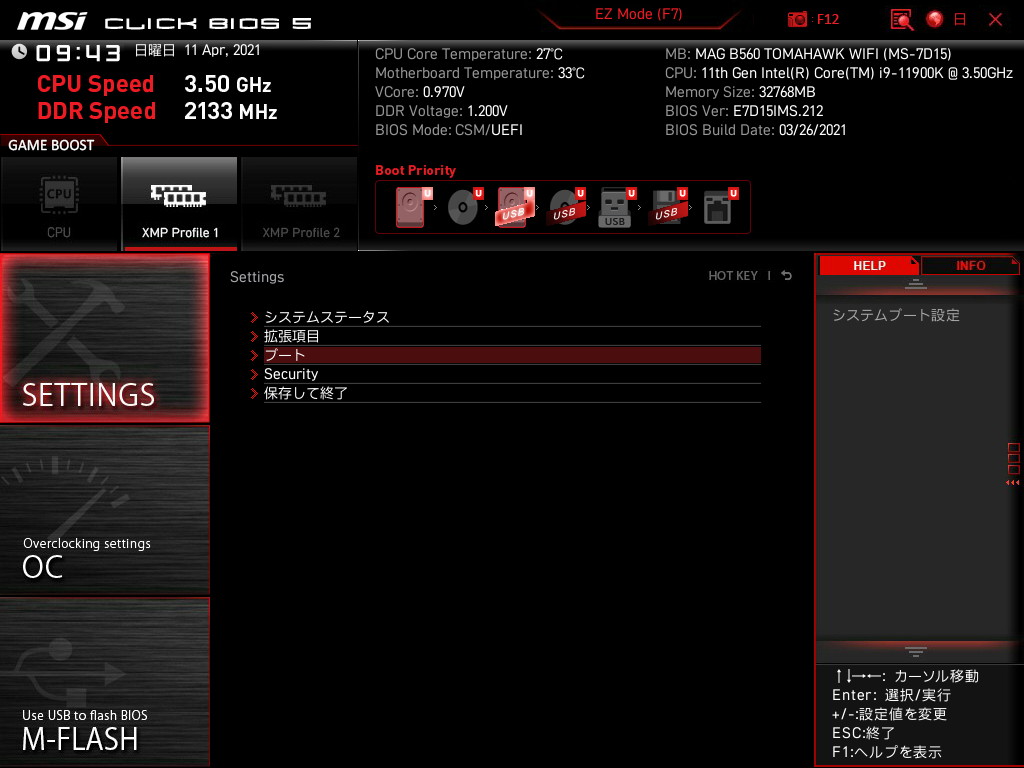Screen dimensions: 1024x768
Task: Switch to the HELP tab
Action: pyautogui.click(x=869, y=265)
